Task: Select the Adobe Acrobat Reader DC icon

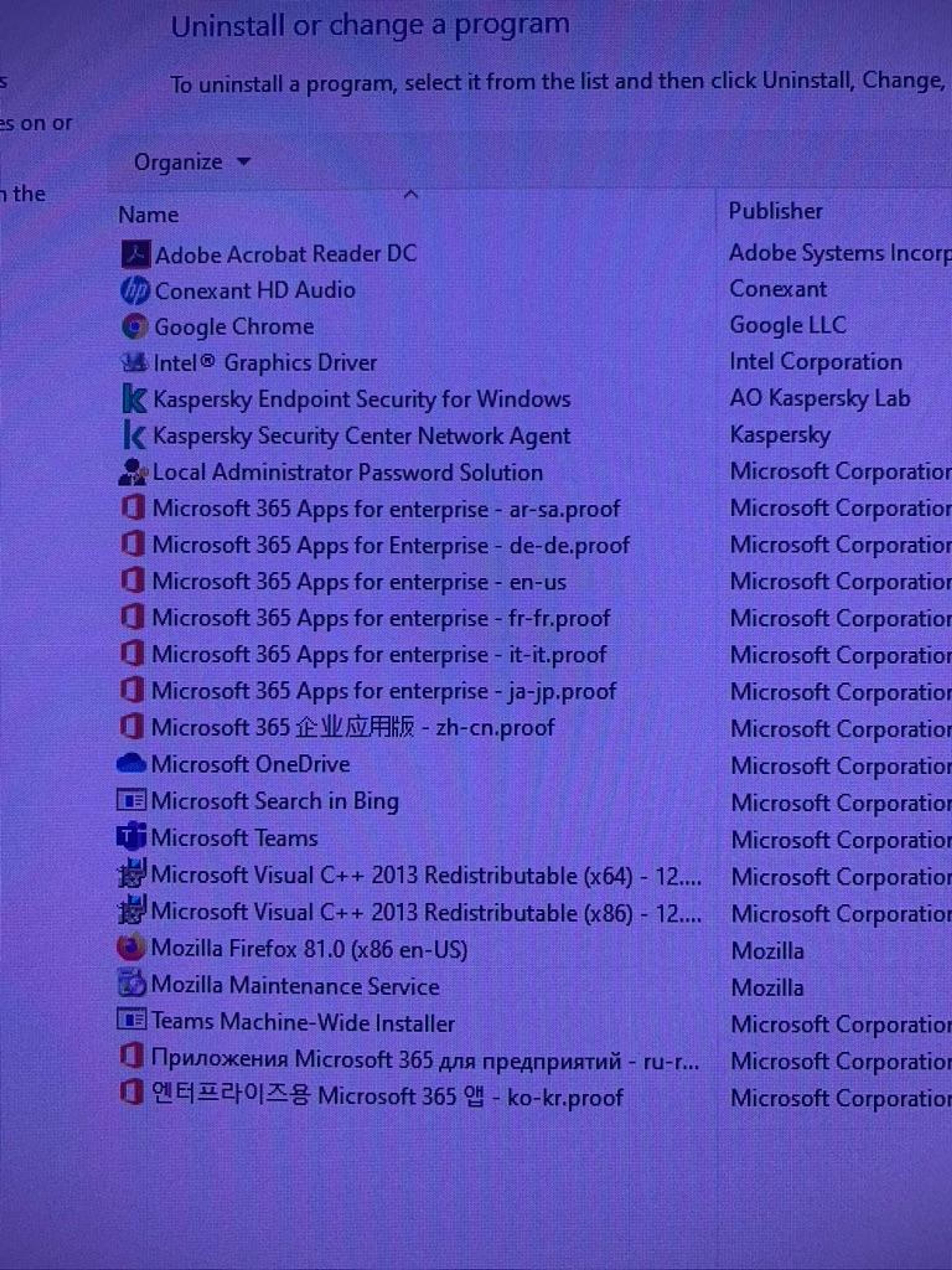Action: [x=136, y=254]
